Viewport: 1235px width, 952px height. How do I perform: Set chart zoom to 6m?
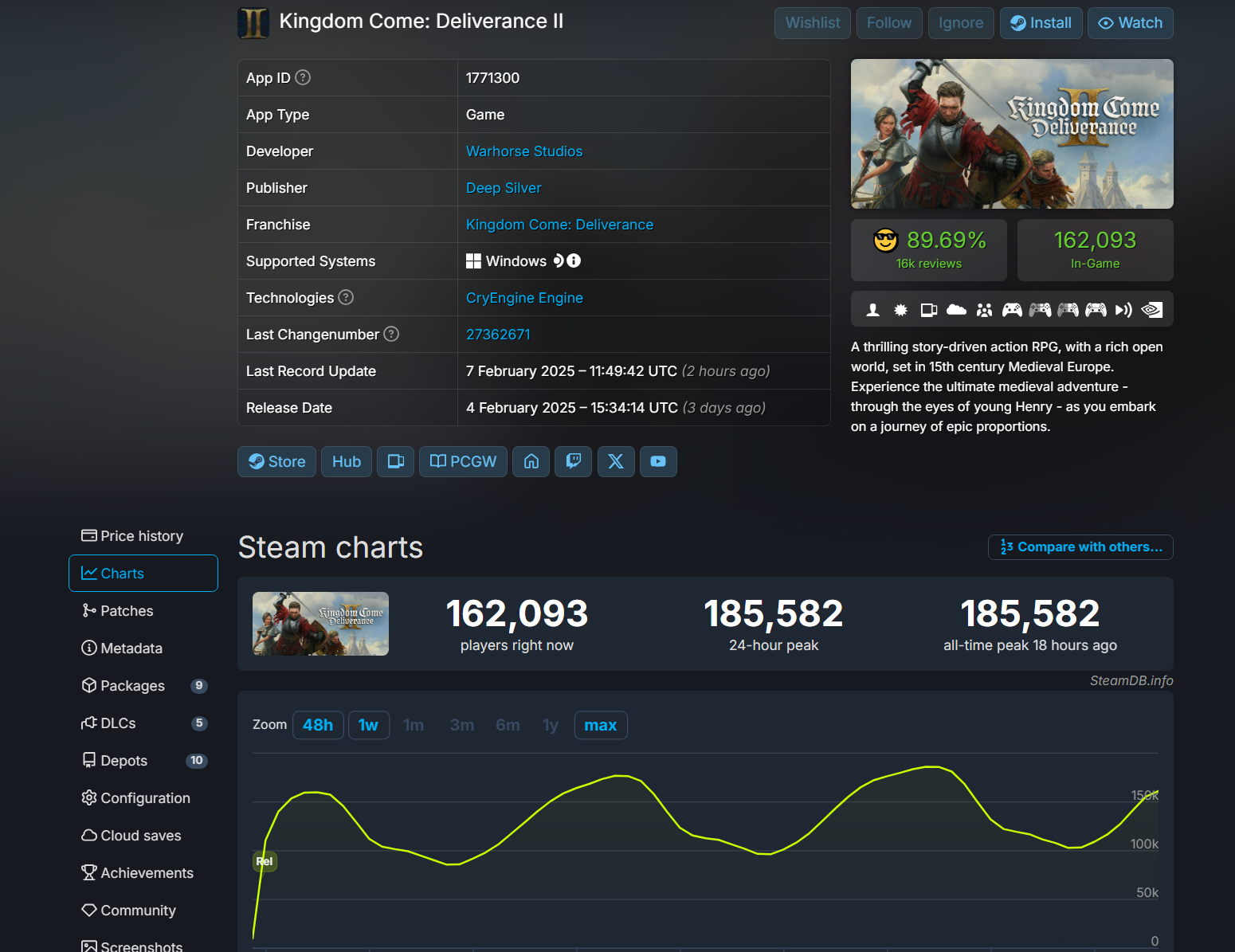[508, 725]
